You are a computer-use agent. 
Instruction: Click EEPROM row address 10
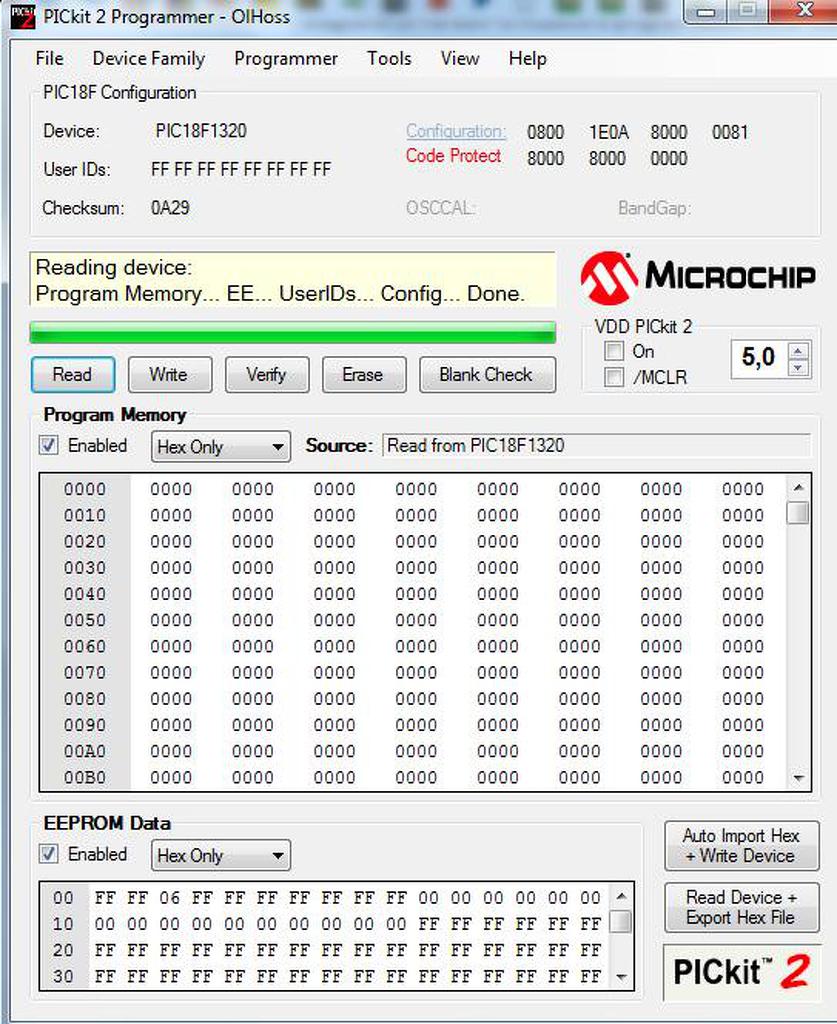click(63, 924)
